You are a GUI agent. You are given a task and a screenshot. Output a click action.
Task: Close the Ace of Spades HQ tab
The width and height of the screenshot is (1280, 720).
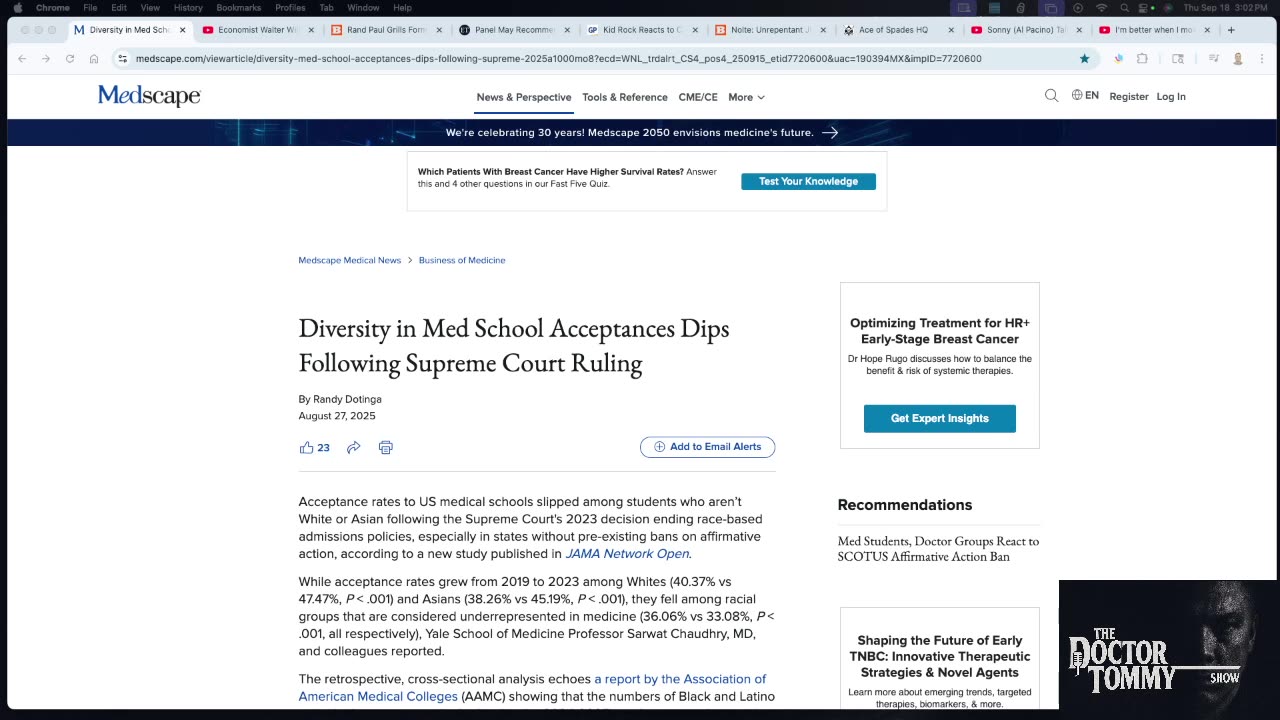click(951, 30)
